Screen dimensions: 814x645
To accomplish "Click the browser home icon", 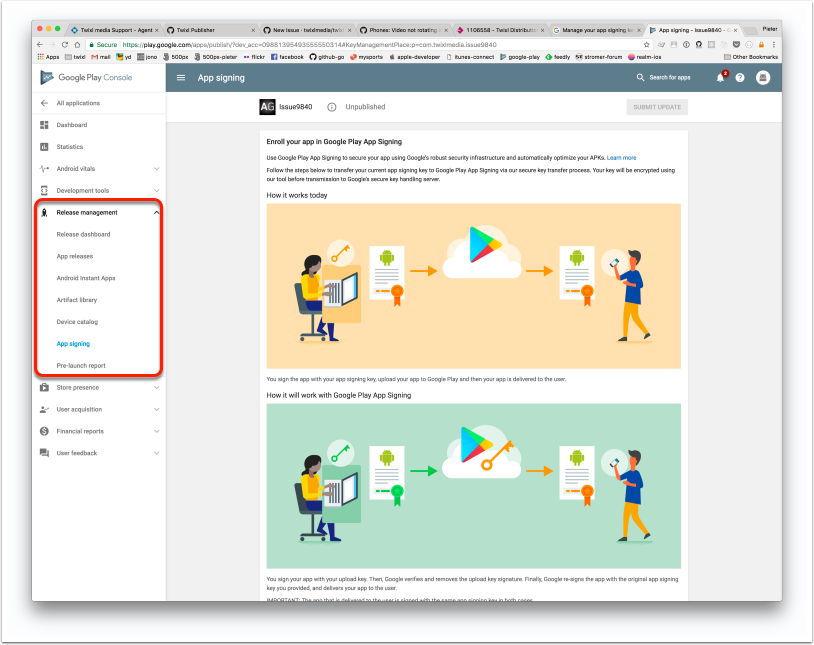I will tap(77, 45).
